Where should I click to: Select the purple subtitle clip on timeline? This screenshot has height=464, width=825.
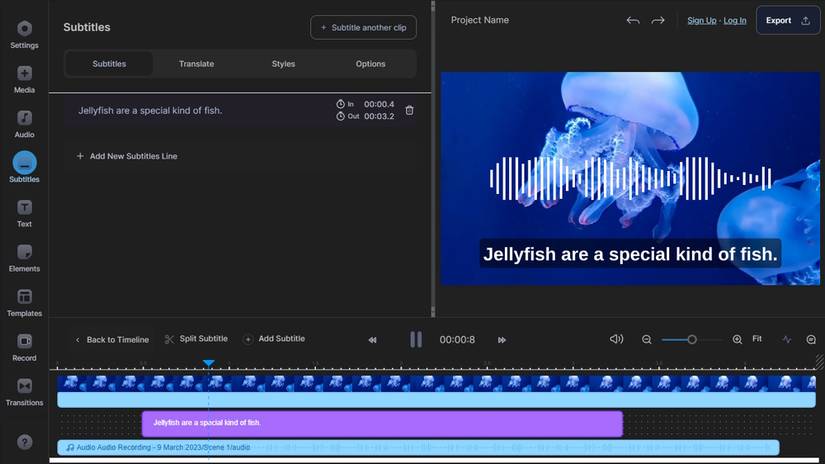pyautogui.click(x=382, y=424)
